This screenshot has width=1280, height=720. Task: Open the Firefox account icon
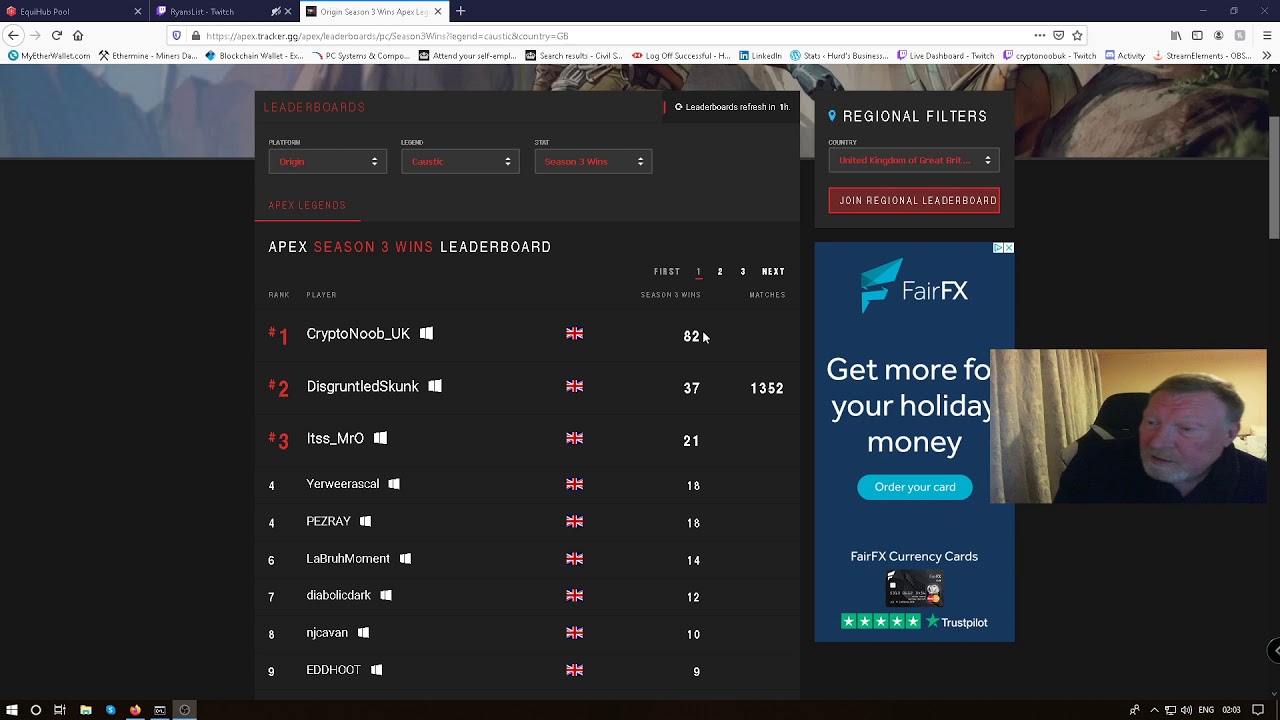(x=1218, y=35)
